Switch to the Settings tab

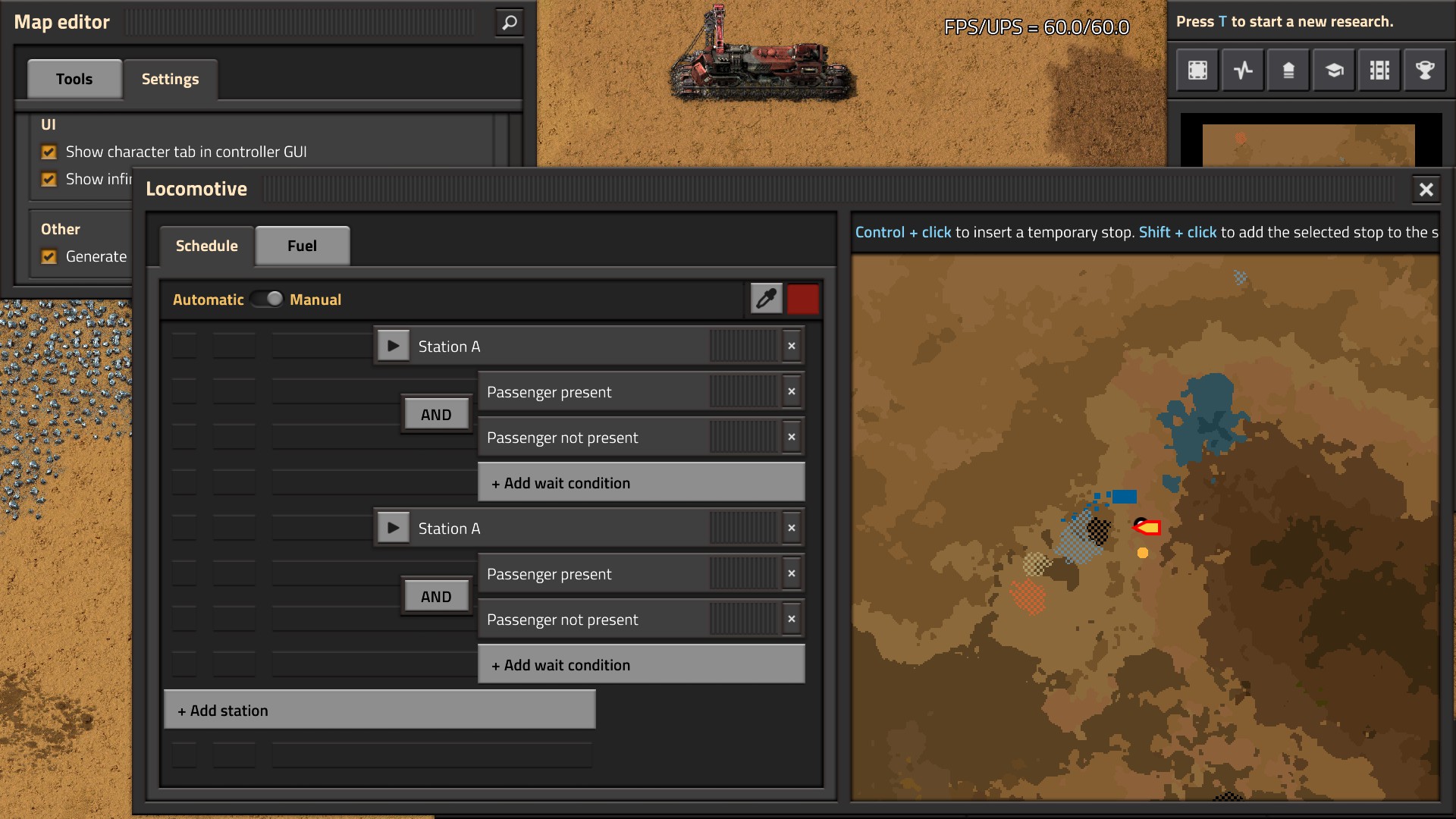(170, 79)
